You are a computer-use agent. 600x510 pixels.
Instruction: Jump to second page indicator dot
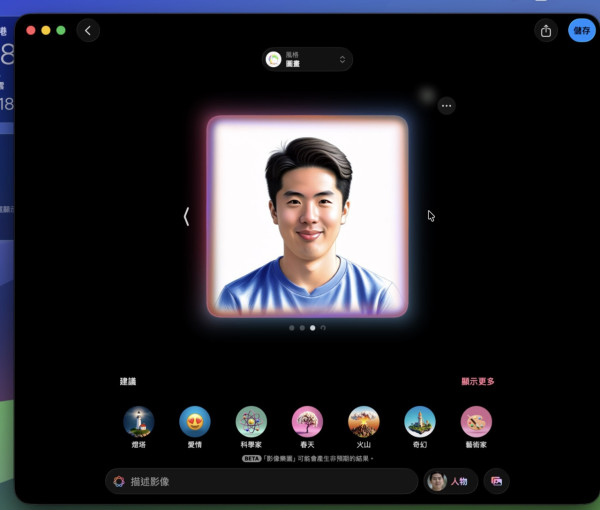tap(302, 328)
